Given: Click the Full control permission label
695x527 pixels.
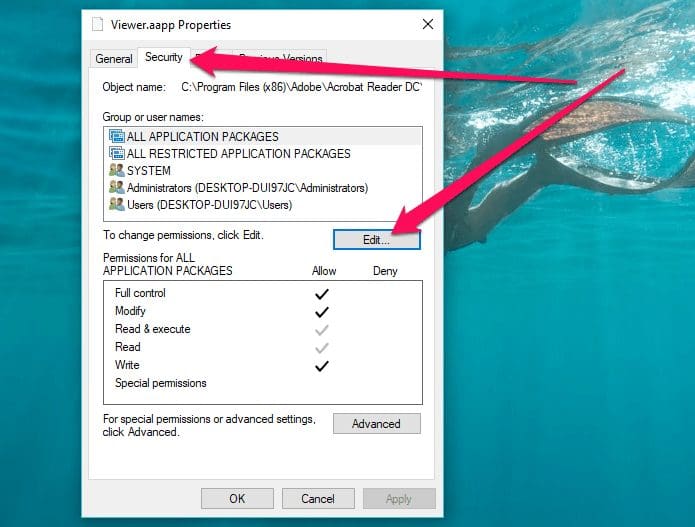Looking at the screenshot, I should click(x=140, y=293).
